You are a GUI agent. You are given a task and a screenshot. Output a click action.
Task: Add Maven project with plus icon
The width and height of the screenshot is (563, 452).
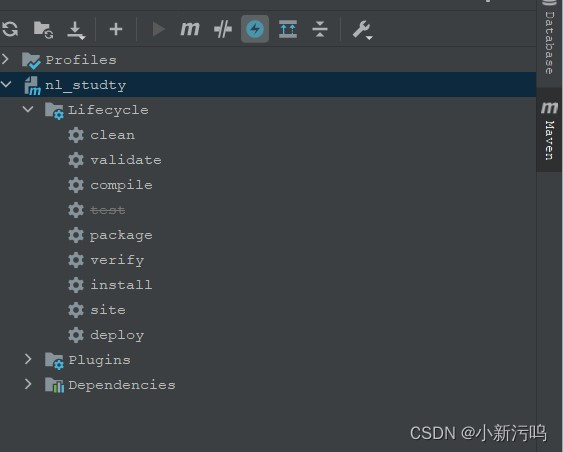116,29
